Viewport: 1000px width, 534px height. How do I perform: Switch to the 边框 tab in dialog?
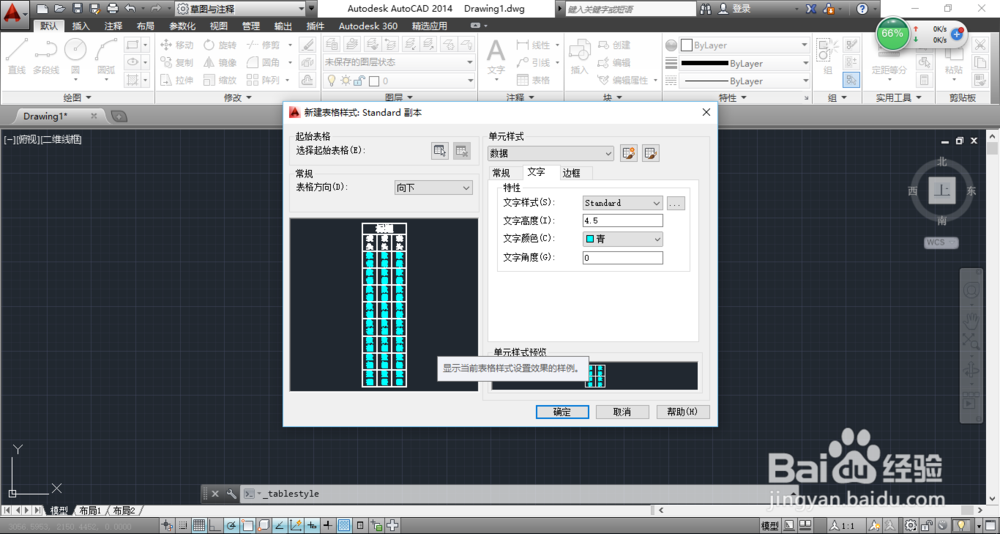tap(571, 173)
